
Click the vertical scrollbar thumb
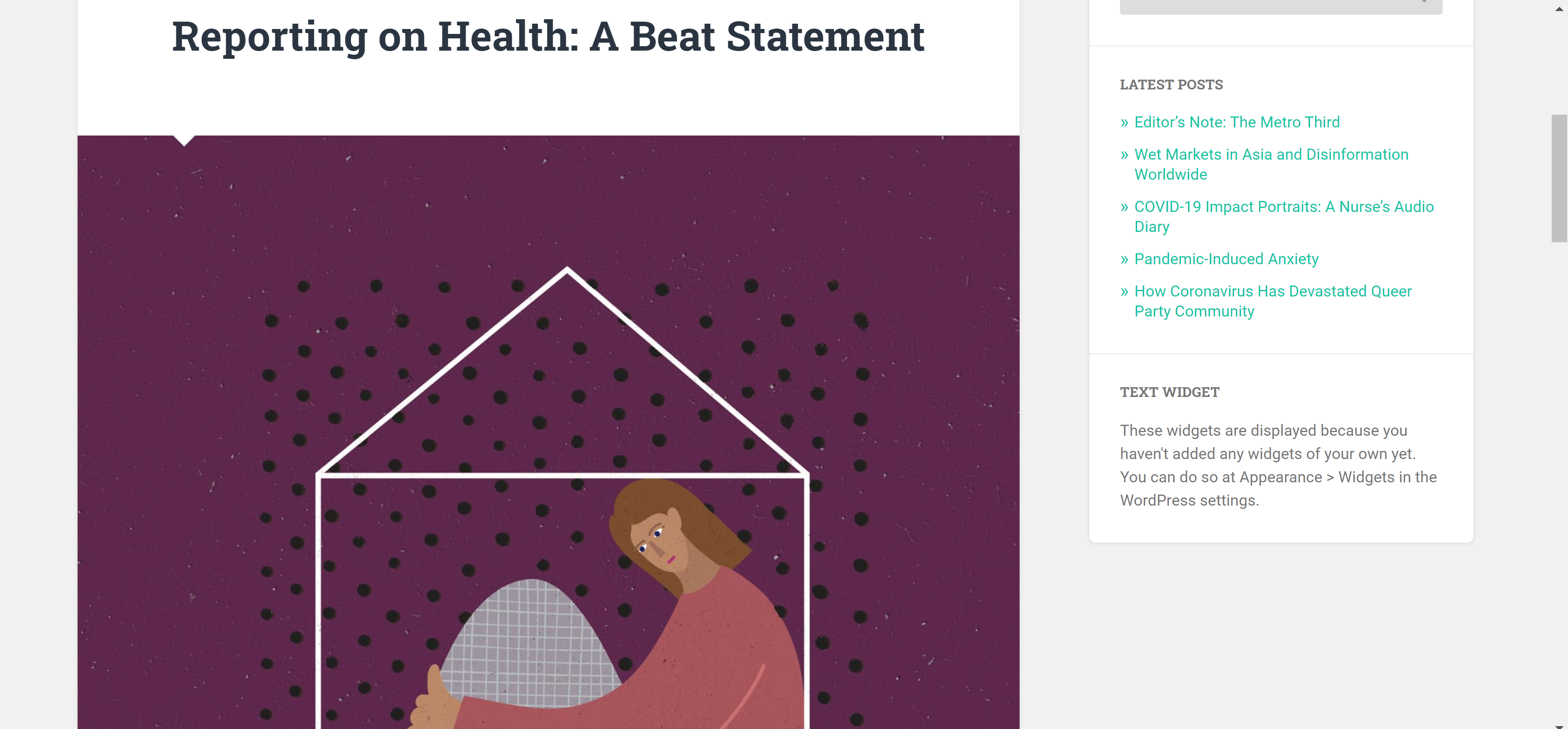click(1559, 178)
